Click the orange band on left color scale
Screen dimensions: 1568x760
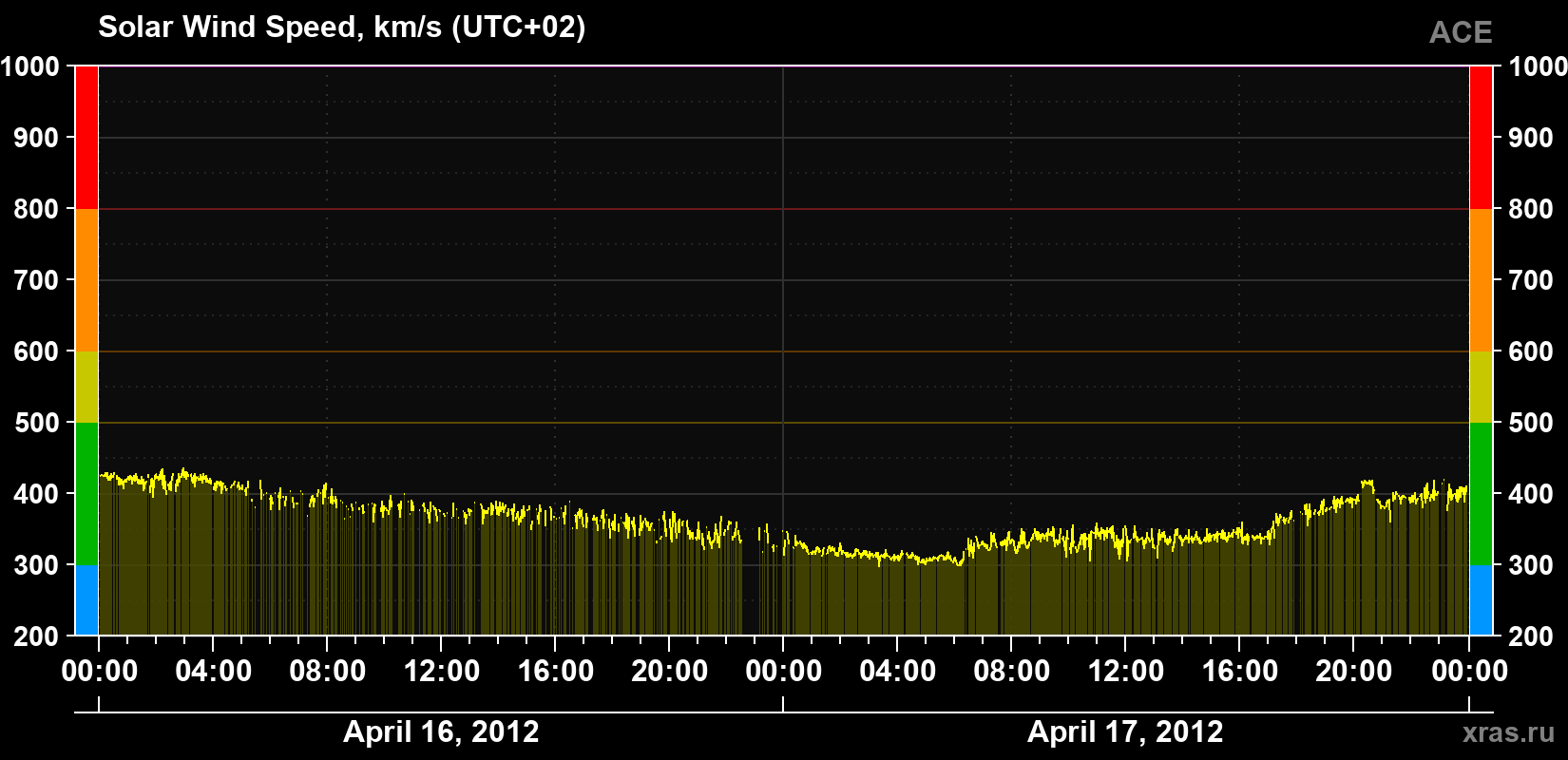86,280
